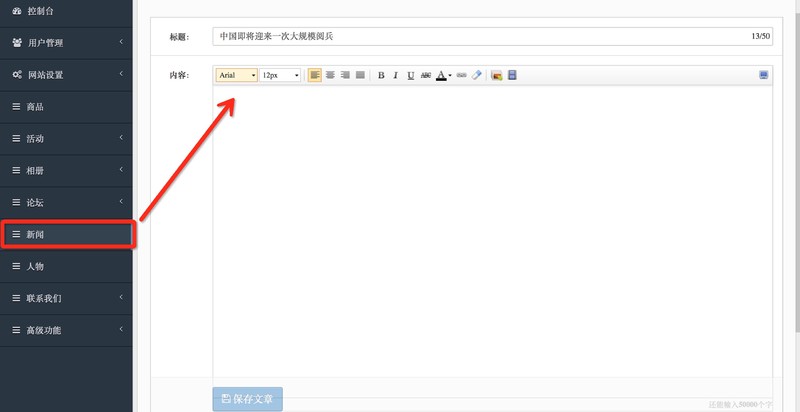
Task: Align text left in editor
Action: (x=315, y=75)
